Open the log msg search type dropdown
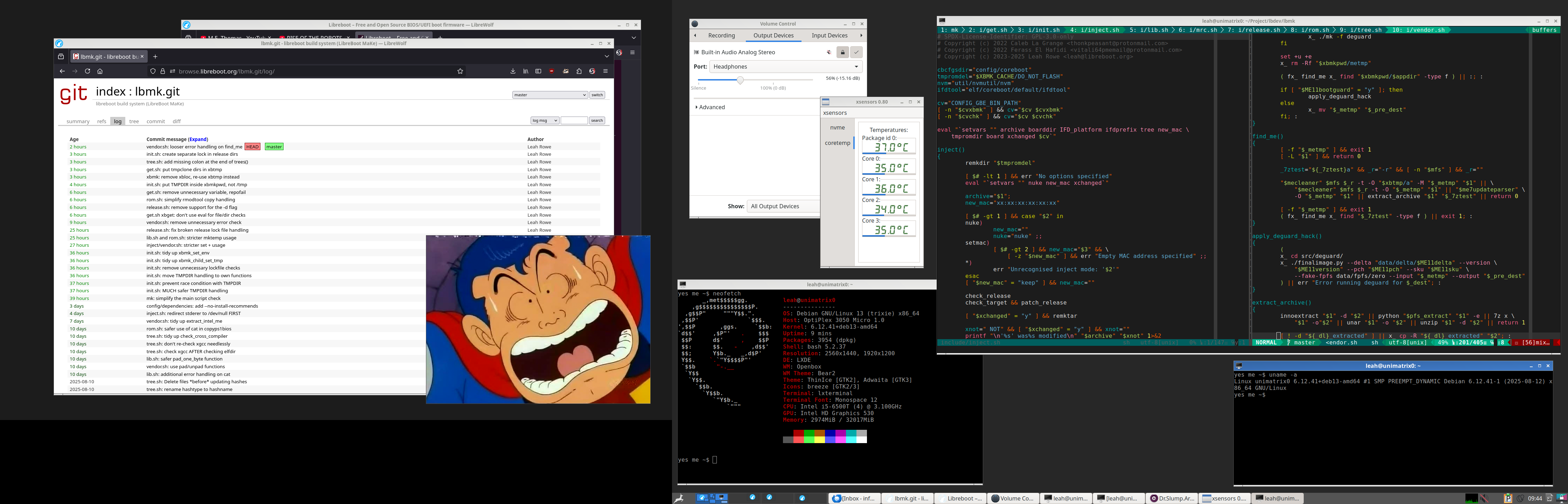 click(545, 120)
